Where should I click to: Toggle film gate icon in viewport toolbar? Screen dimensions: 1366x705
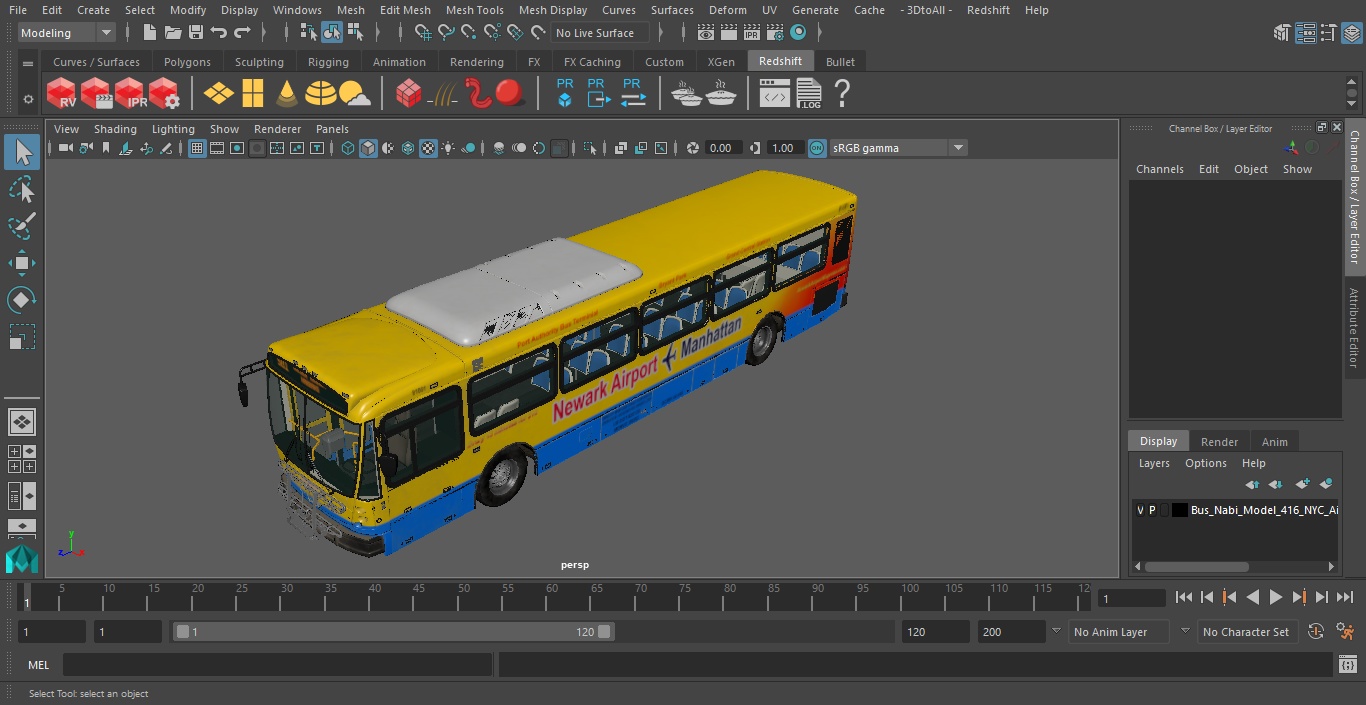click(x=217, y=148)
